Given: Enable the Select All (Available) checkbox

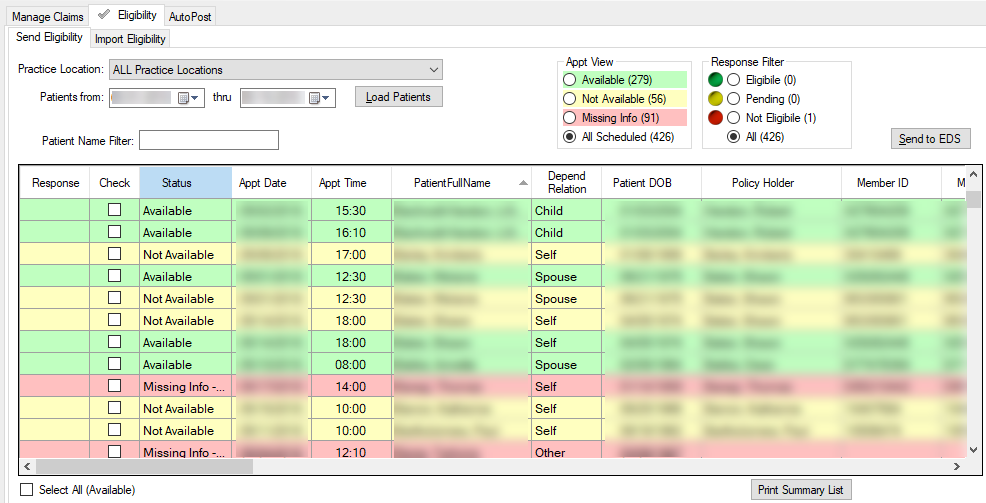Looking at the screenshot, I should pos(27,490).
